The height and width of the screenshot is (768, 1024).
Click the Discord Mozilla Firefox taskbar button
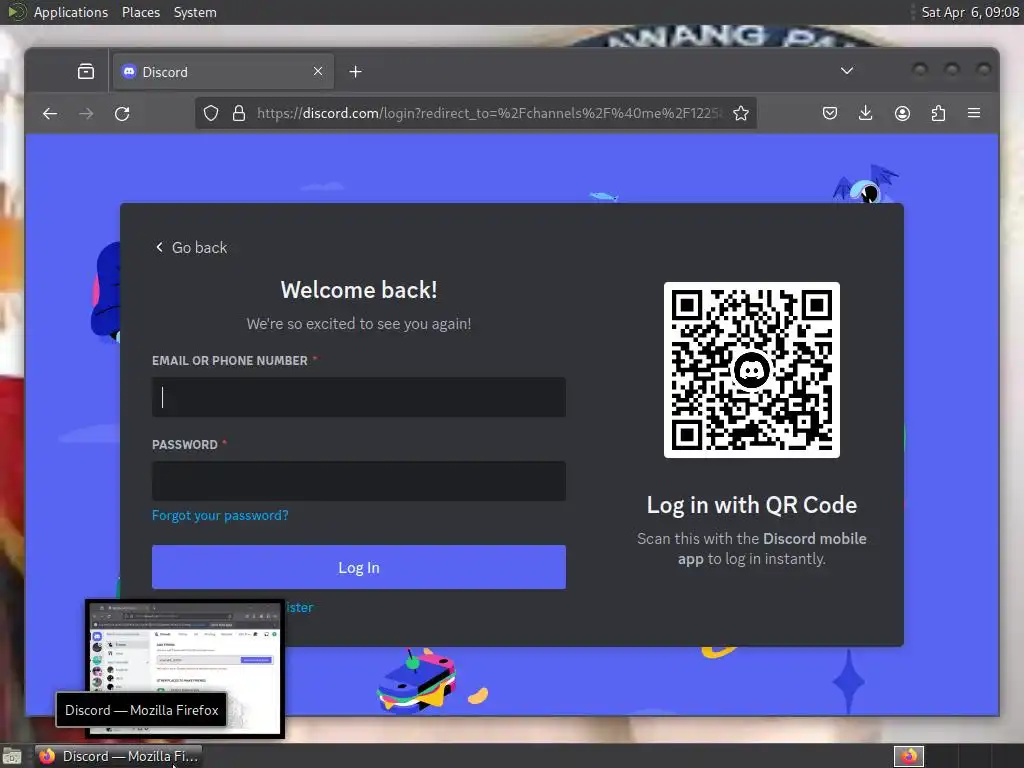118,756
